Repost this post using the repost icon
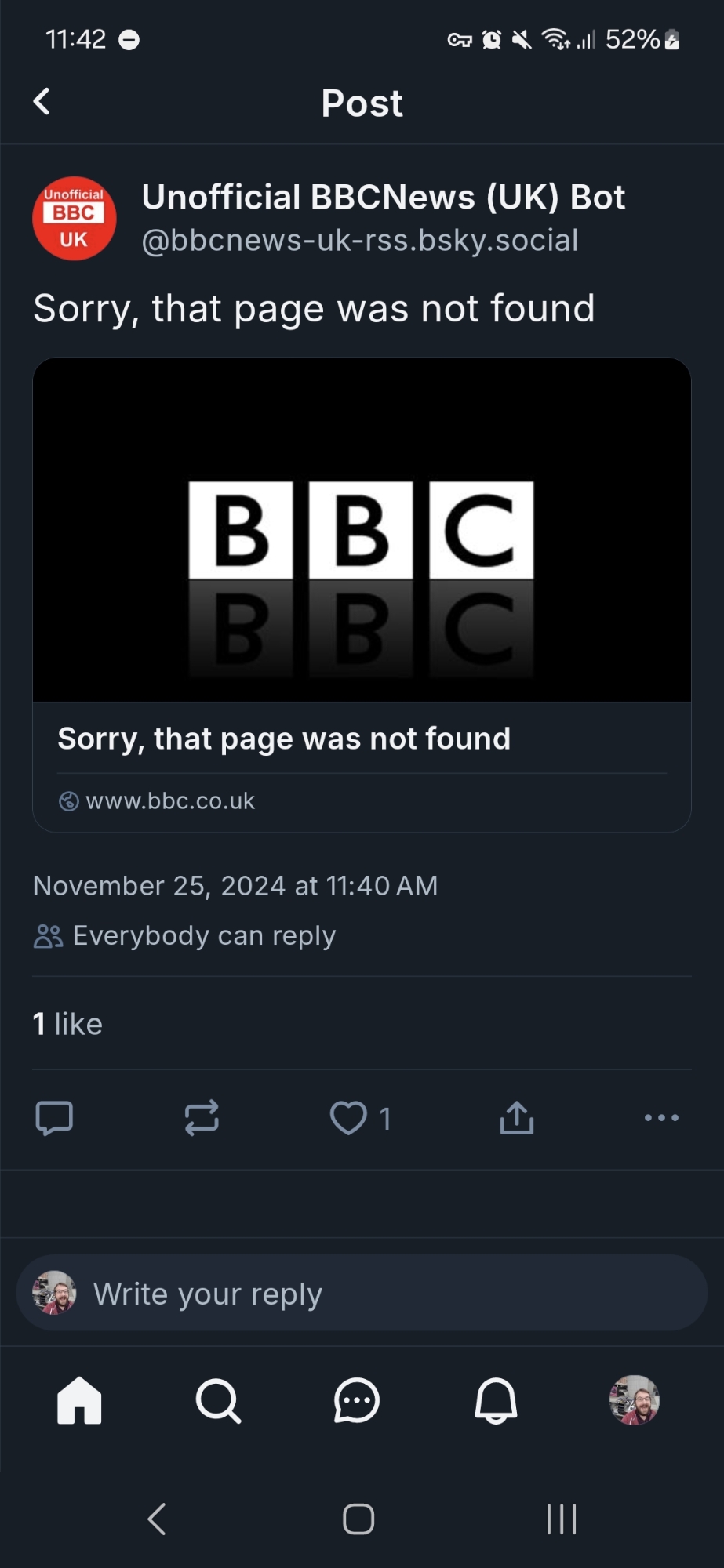The image size is (724, 1568). pyautogui.click(x=202, y=1118)
